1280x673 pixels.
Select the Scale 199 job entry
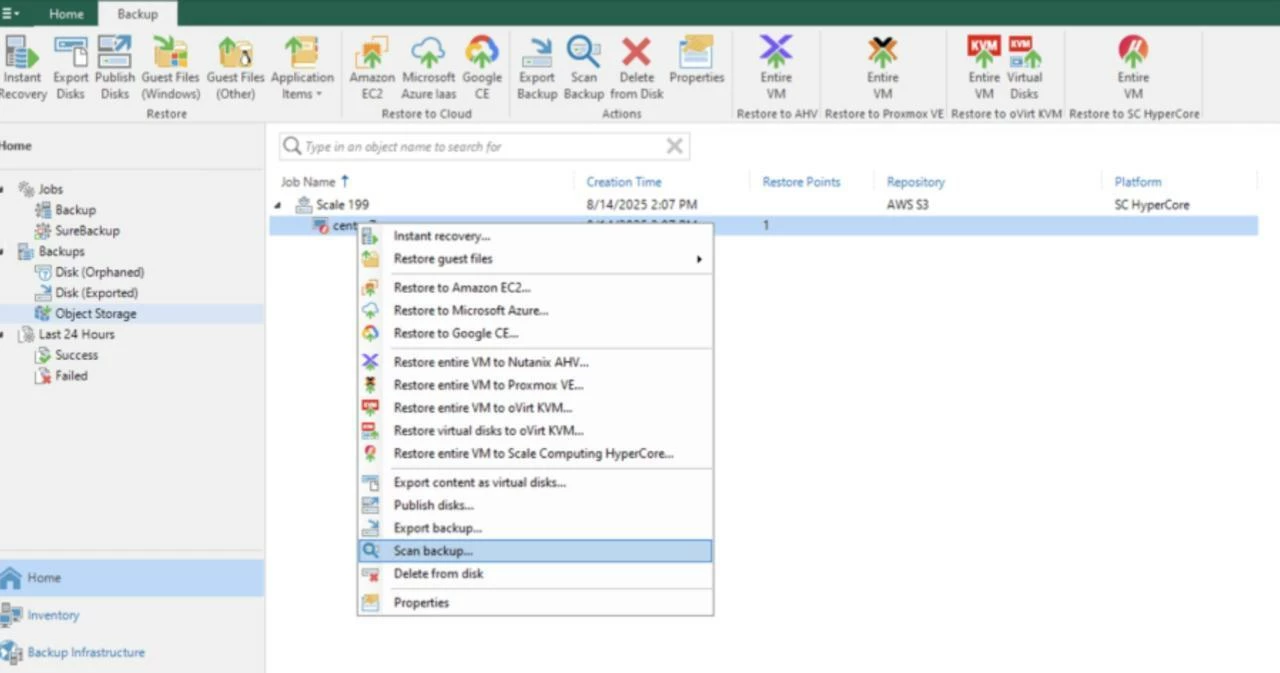pyautogui.click(x=342, y=205)
